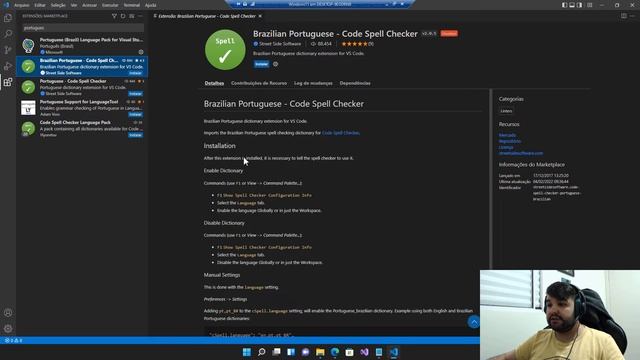The height and width of the screenshot is (360, 640).
Task: Click the extensions search input field
Action: (x=83, y=28)
